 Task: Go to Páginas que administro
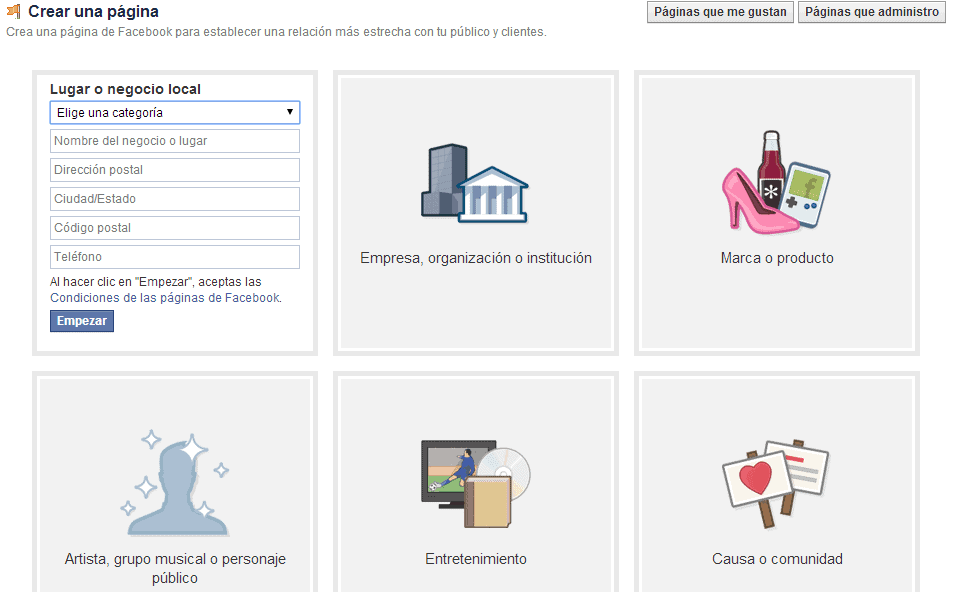click(x=872, y=12)
